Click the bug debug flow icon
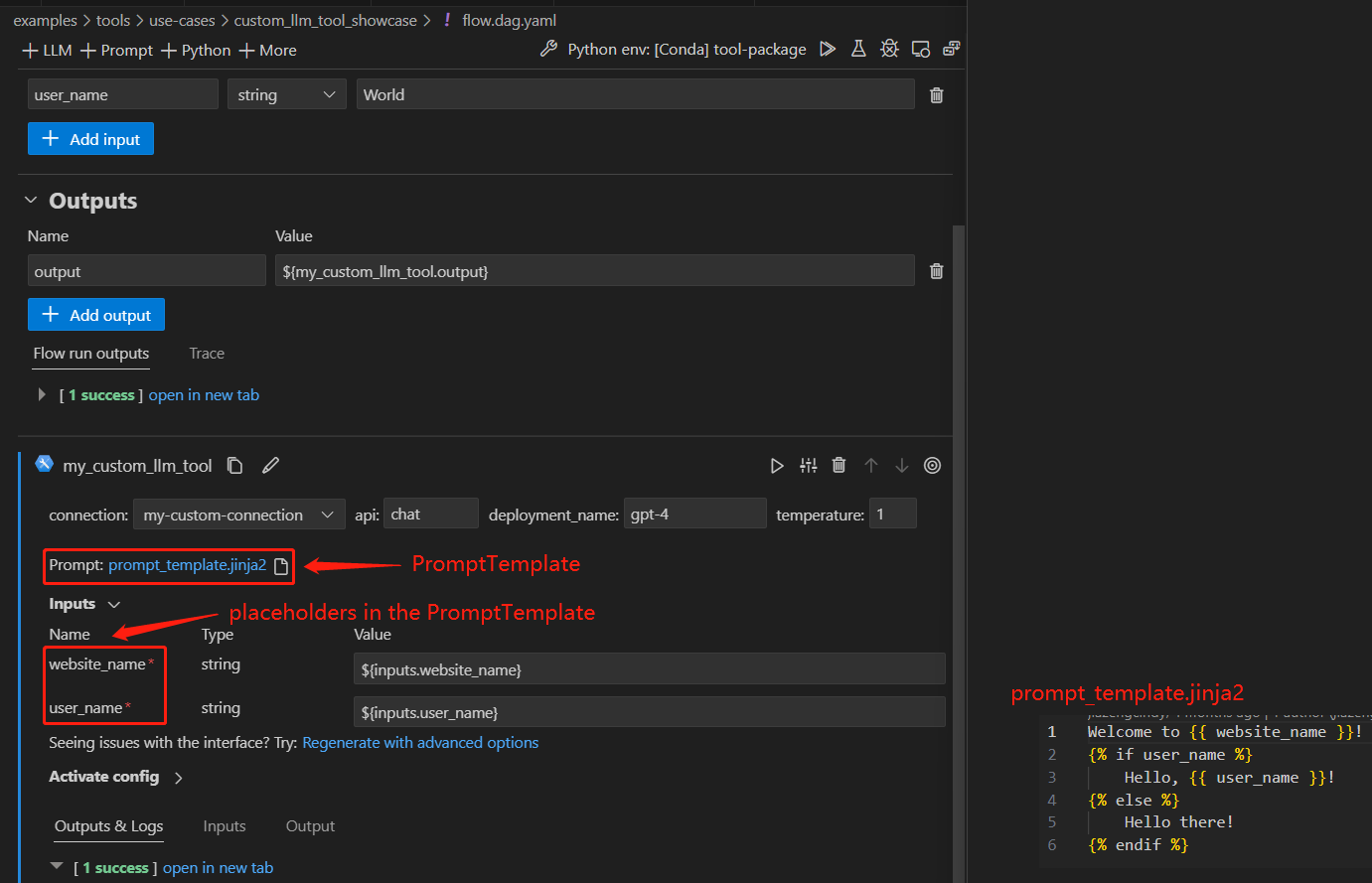Image resolution: width=1372 pixels, height=883 pixels. click(x=889, y=49)
